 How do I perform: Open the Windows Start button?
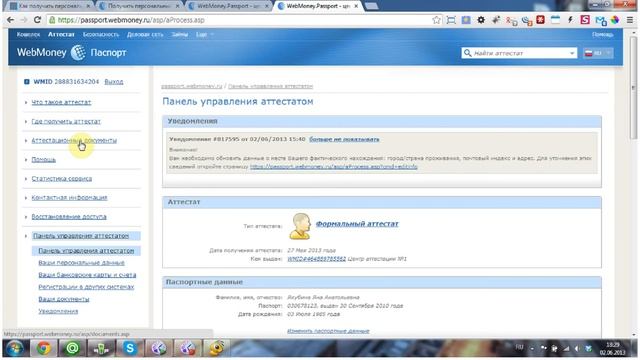click(x=15, y=348)
